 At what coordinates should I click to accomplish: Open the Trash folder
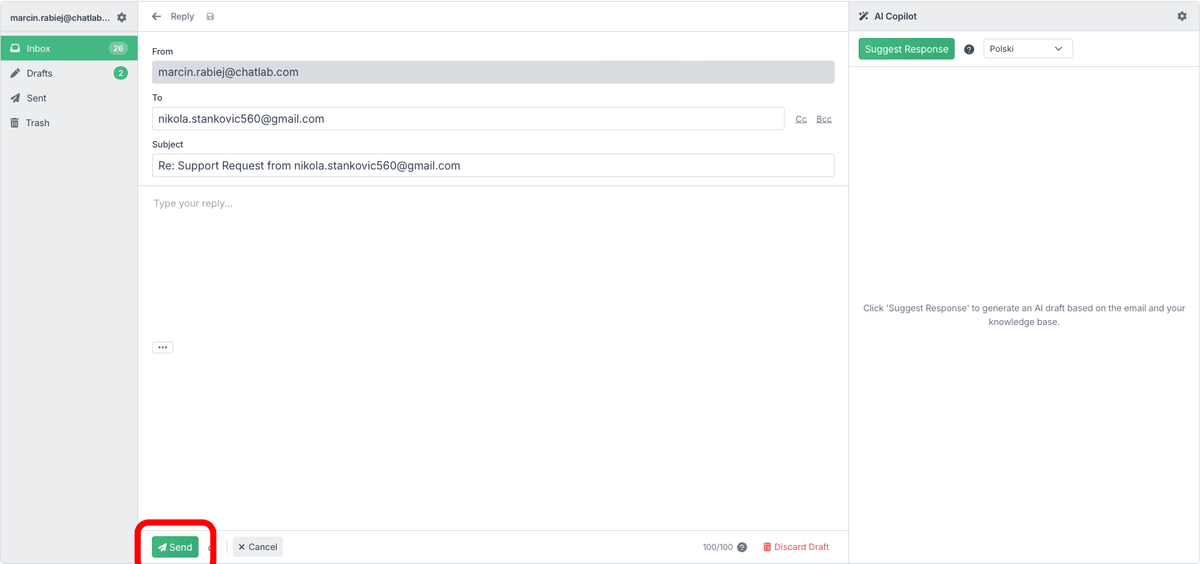tap(69, 123)
